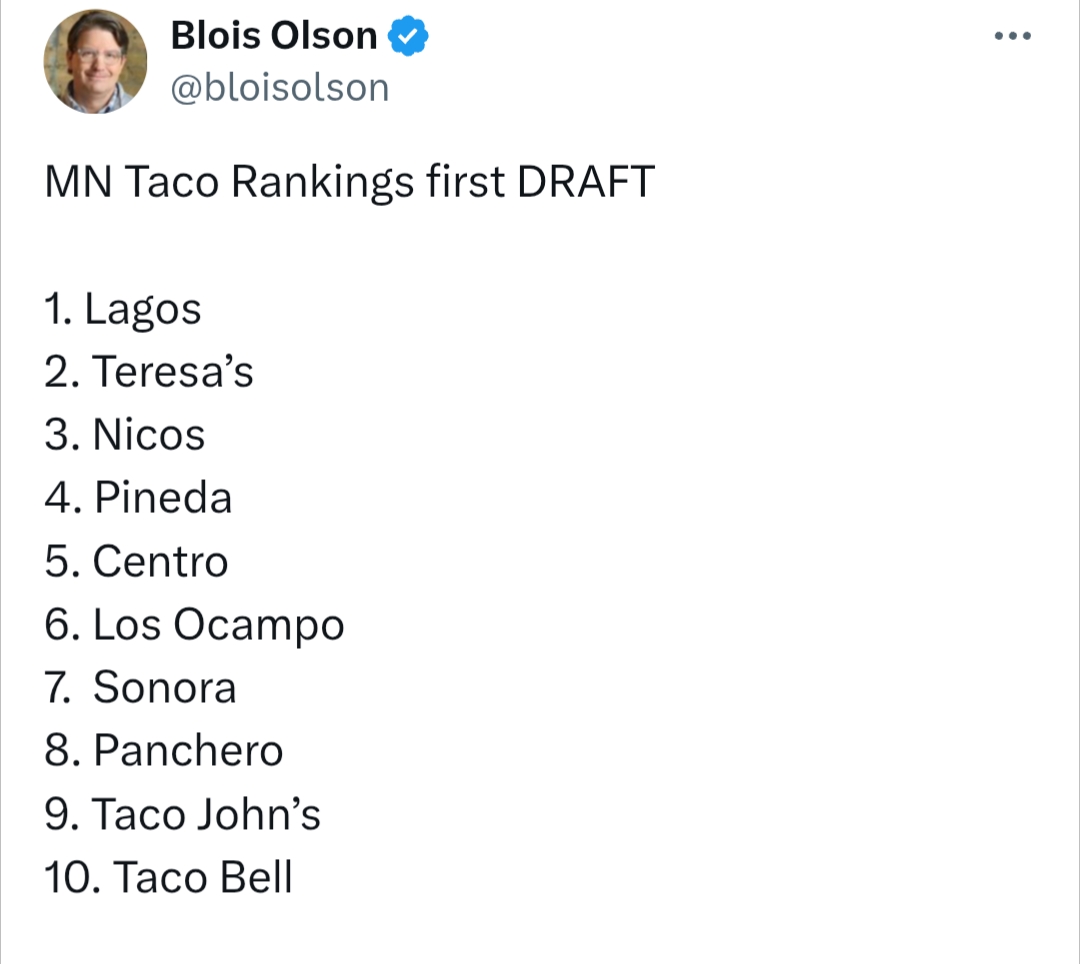Select the Sonora entry ranked seventh
This screenshot has height=964, width=1080.
[165, 687]
